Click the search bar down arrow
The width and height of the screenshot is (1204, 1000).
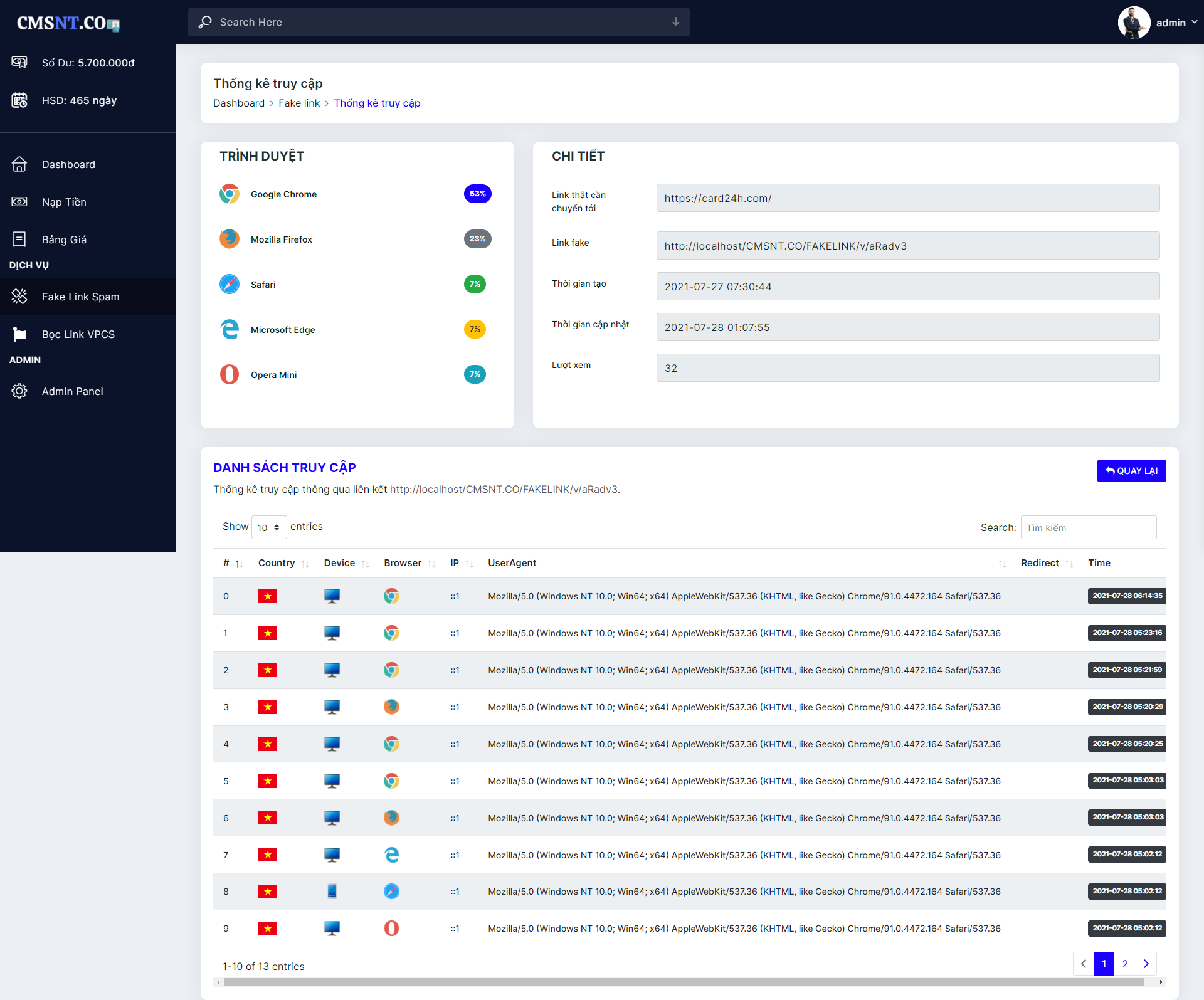pyautogui.click(x=675, y=22)
